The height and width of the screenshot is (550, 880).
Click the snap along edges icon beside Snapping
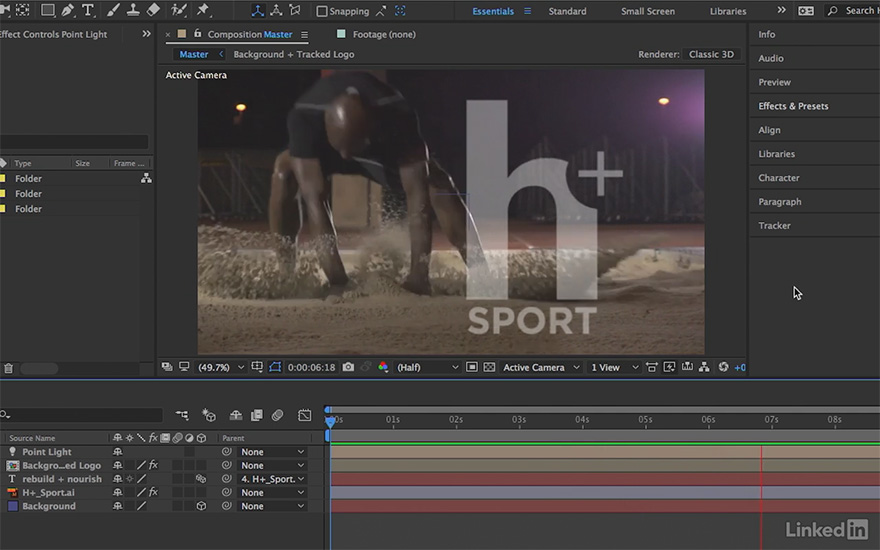click(x=381, y=11)
